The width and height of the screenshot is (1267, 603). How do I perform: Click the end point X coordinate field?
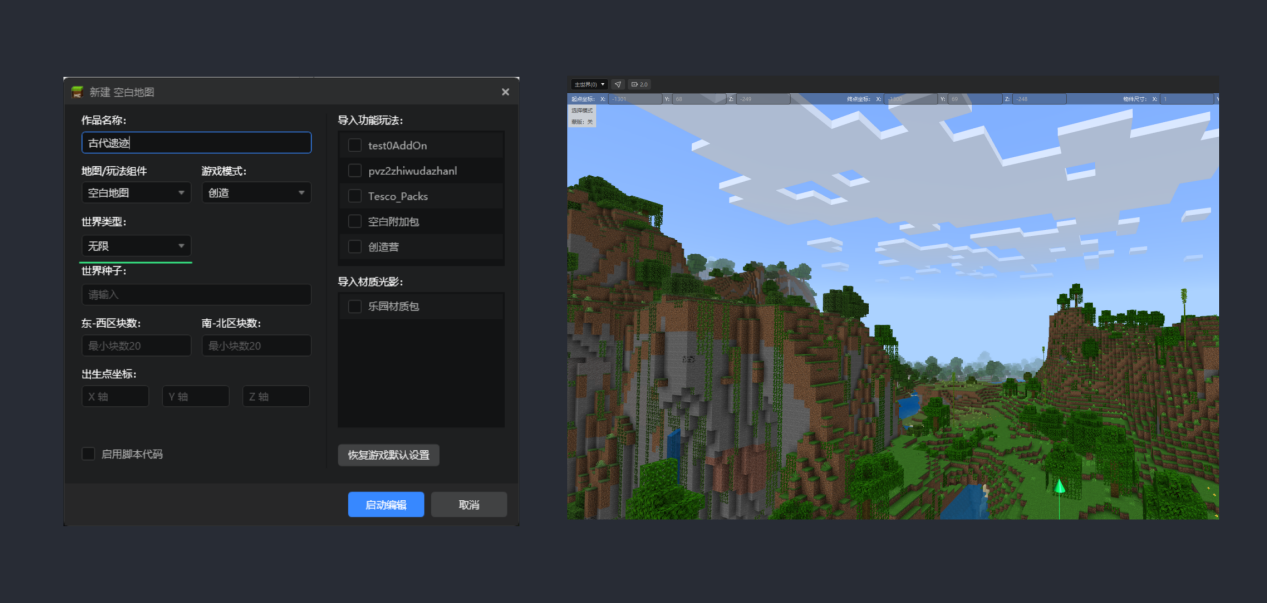tap(910, 99)
